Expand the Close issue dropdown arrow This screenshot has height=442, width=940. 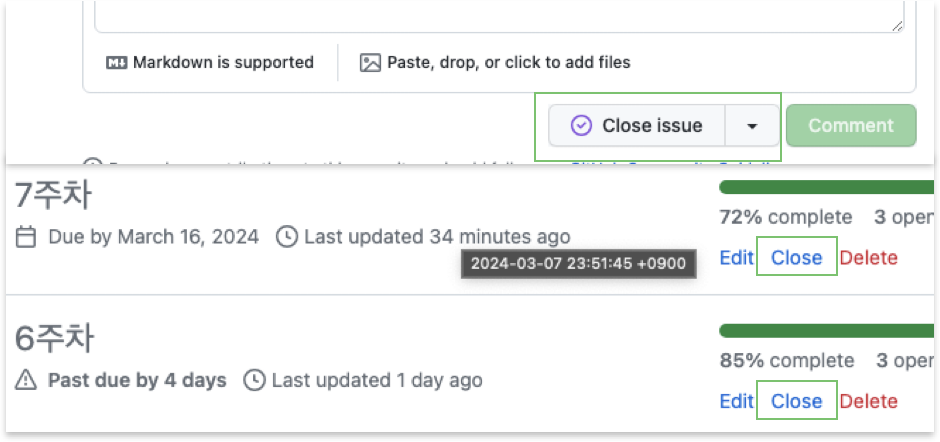[752, 126]
